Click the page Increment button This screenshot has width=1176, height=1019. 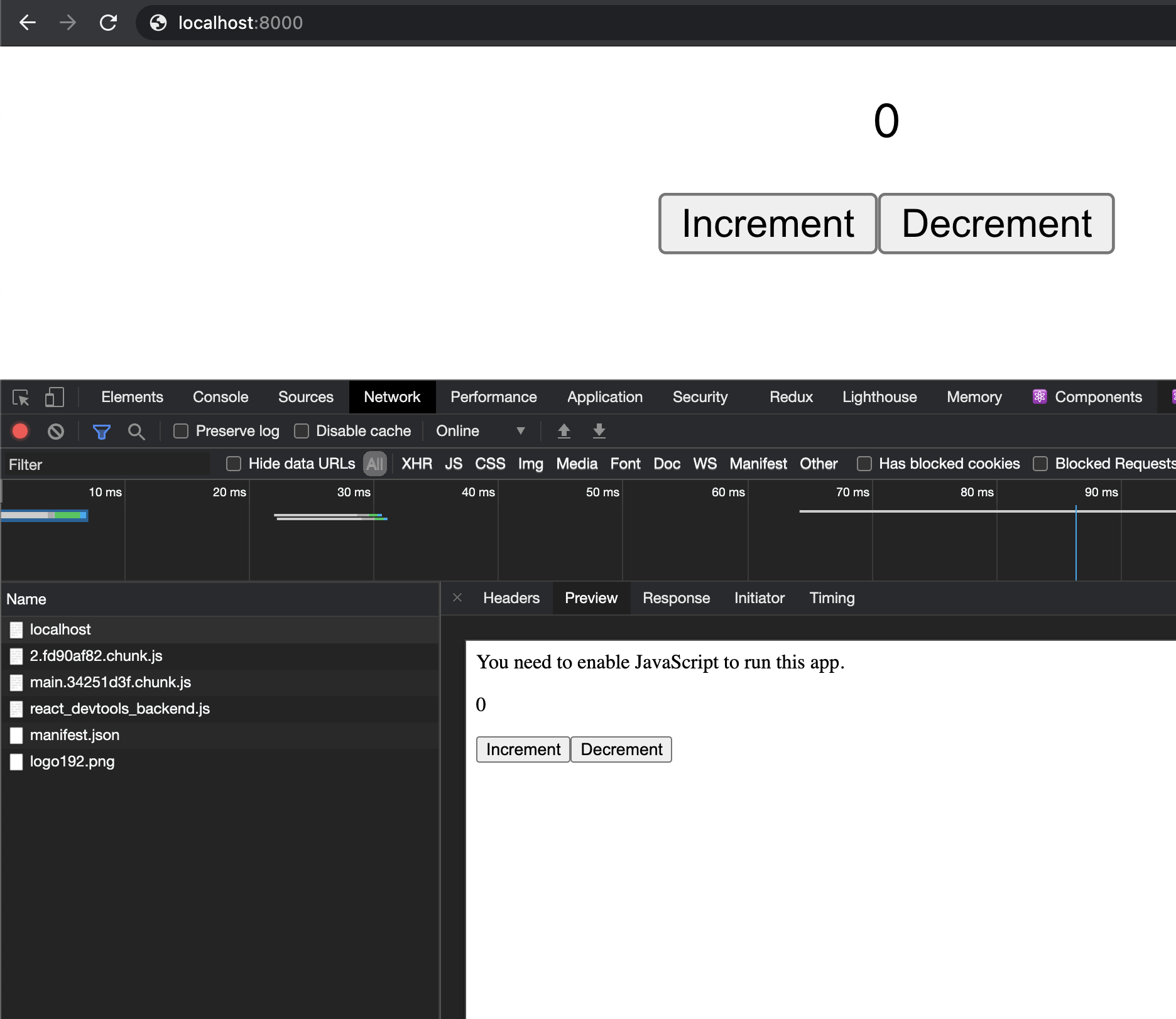pyautogui.click(x=768, y=224)
